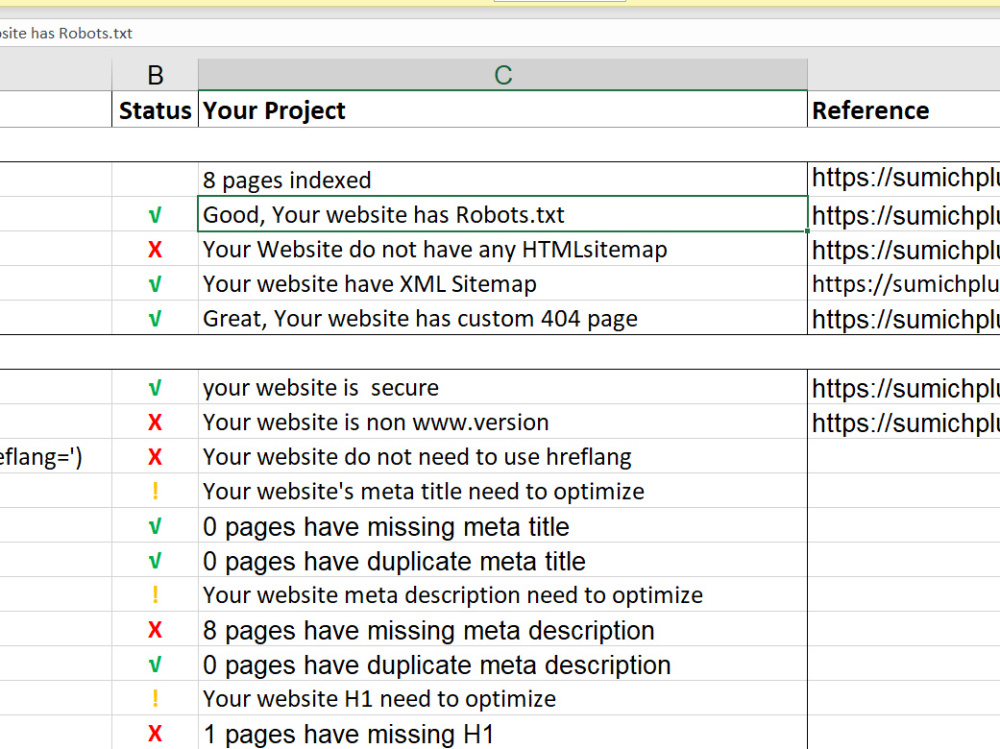
Task: Open the reference link in the non www.version row
Action: point(906,423)
